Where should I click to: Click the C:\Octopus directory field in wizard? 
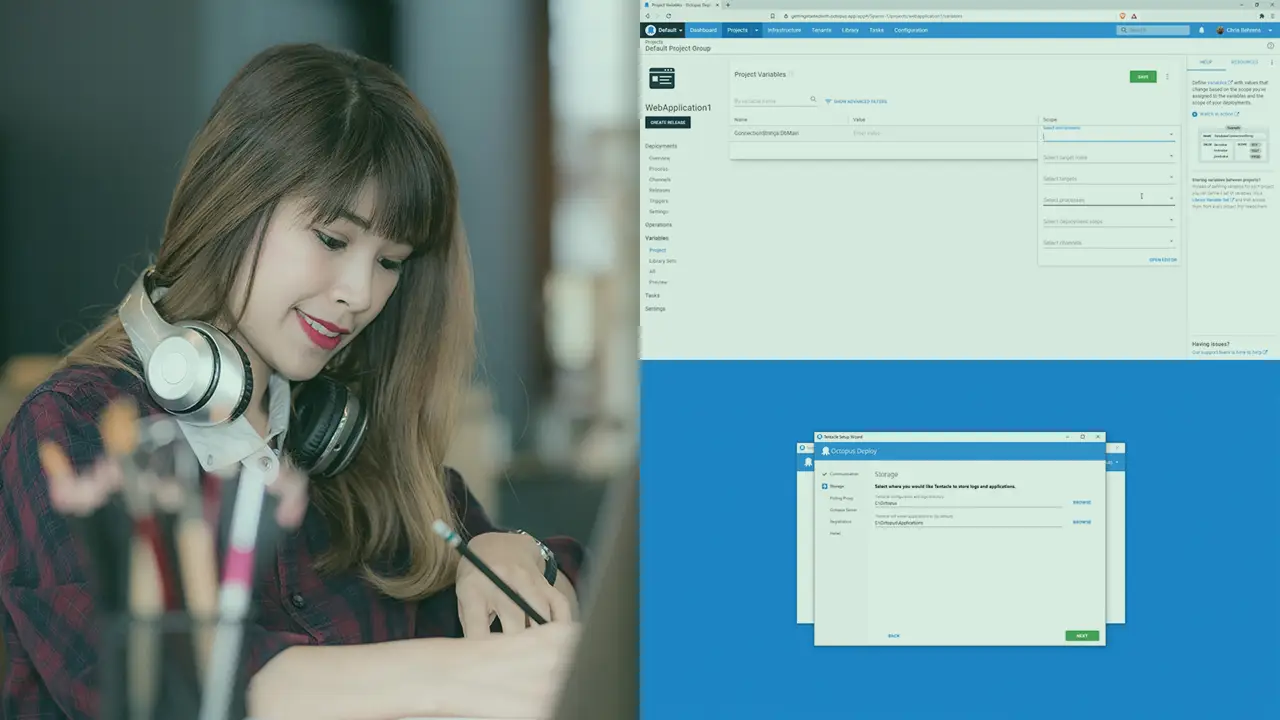pyautogui.click(x=968, y=503)
